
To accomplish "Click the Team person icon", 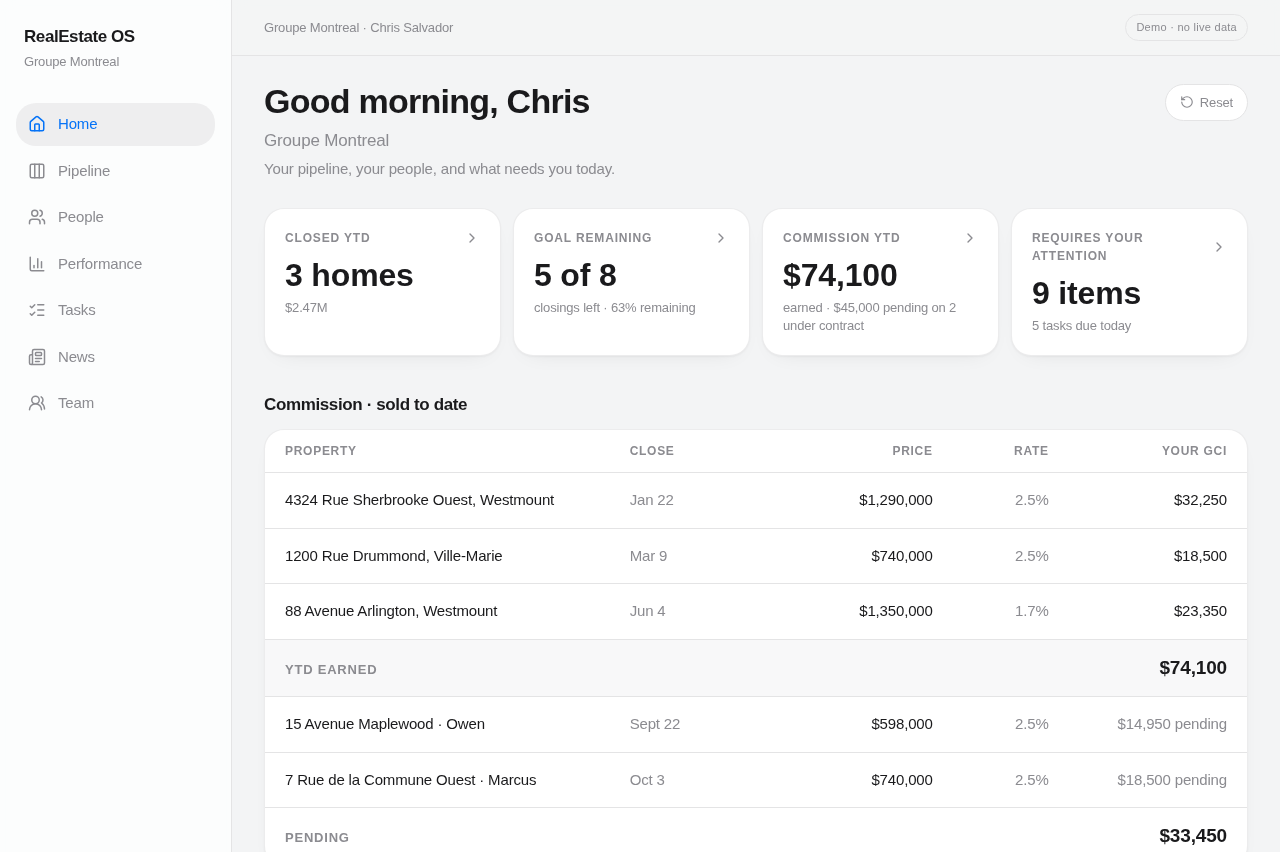I will click(x=37, y=403).
